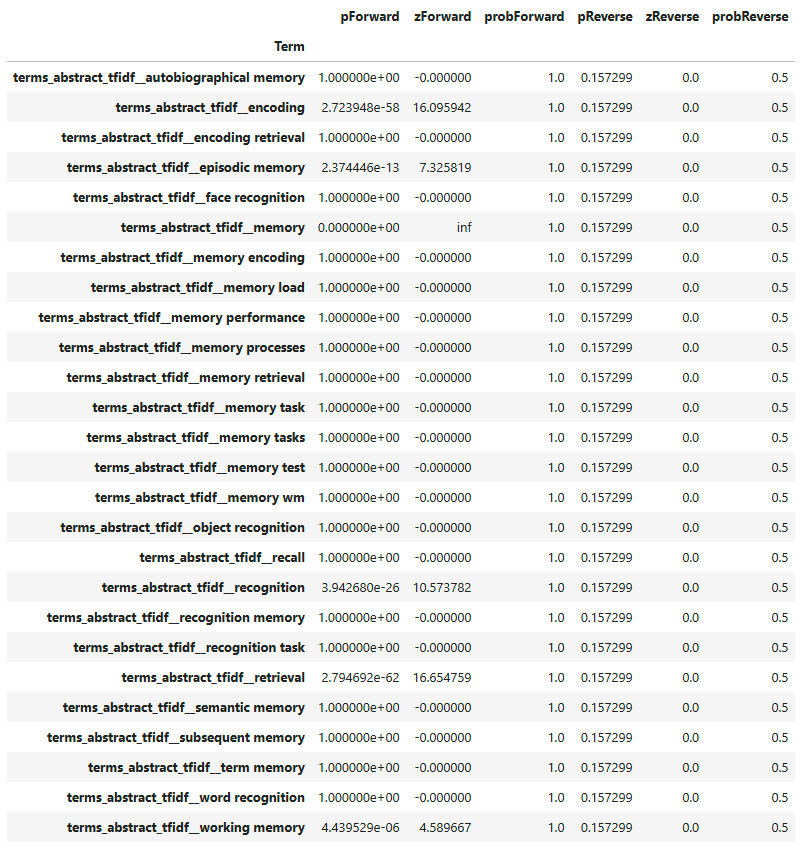Select the terms_abstract_tfidf__encoding row label

[x=210, y=107]
